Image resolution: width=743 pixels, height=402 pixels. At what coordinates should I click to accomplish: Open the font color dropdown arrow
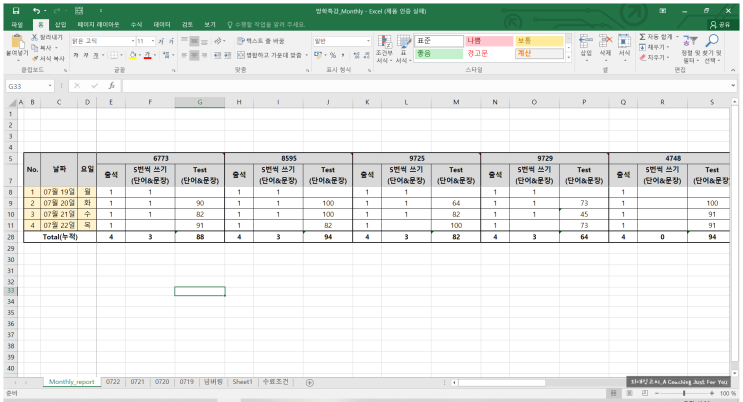tap(154, 55)
